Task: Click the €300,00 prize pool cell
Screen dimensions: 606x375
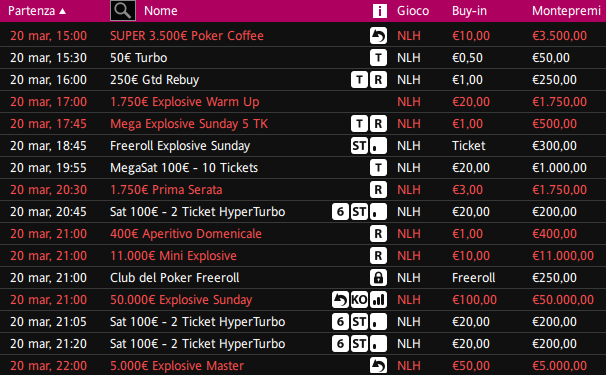Action: point(554,146)
